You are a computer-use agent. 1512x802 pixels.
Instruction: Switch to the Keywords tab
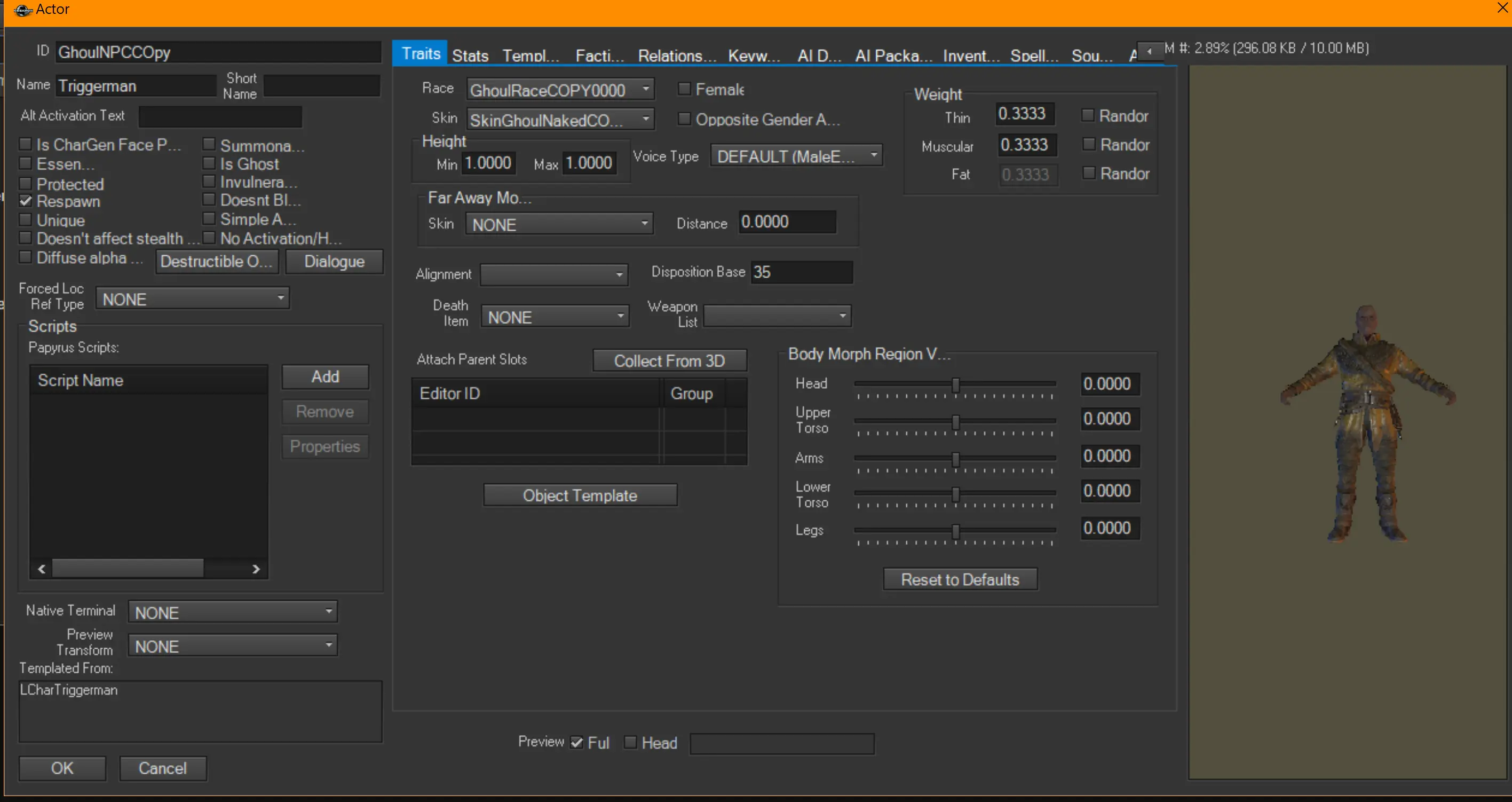click(x=754, y=55)
